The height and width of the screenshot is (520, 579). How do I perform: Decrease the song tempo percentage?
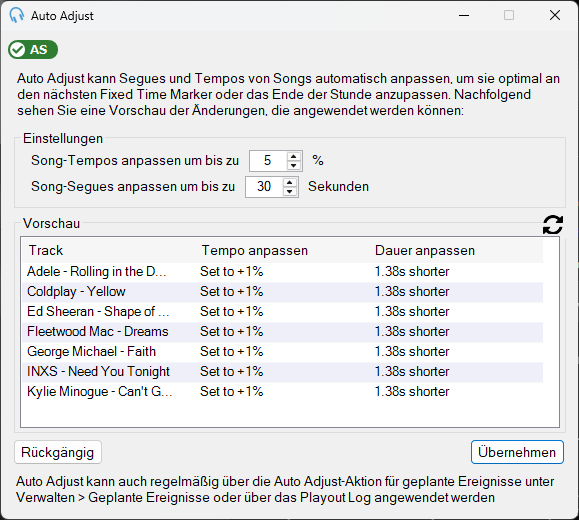(294, 165)
